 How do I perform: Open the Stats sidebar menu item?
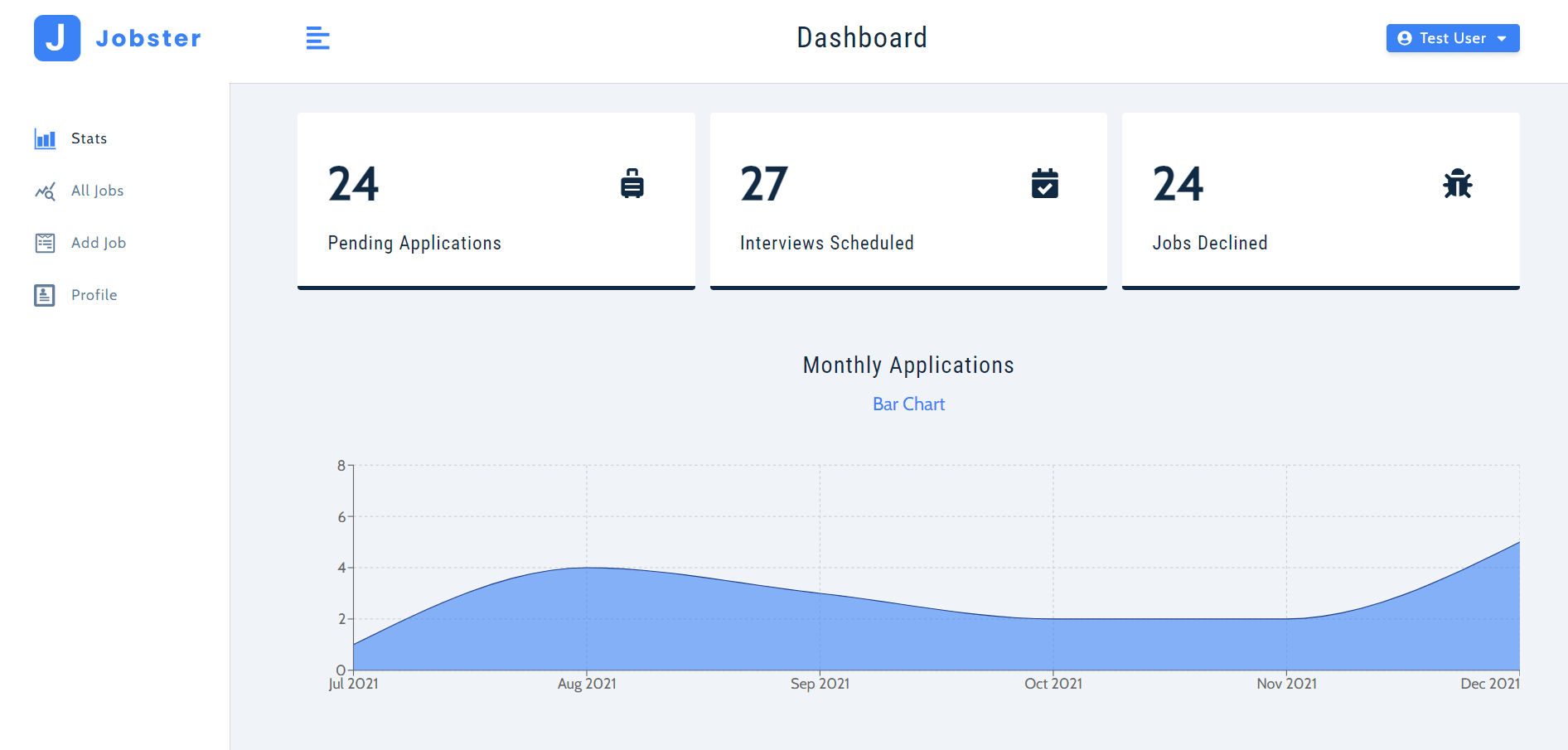(89, 138)
